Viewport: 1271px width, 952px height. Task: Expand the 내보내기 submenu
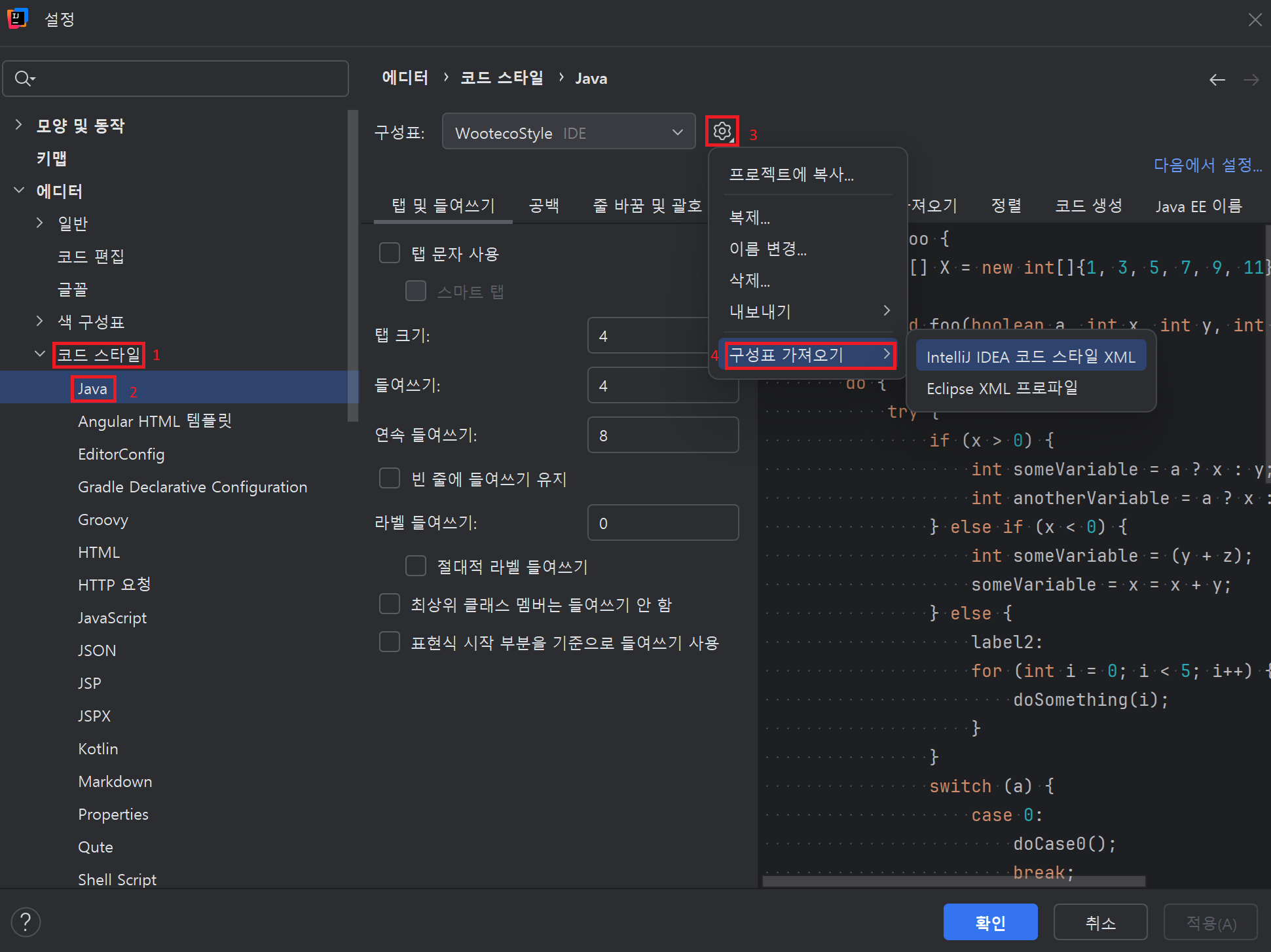click(x=809, y=311)
